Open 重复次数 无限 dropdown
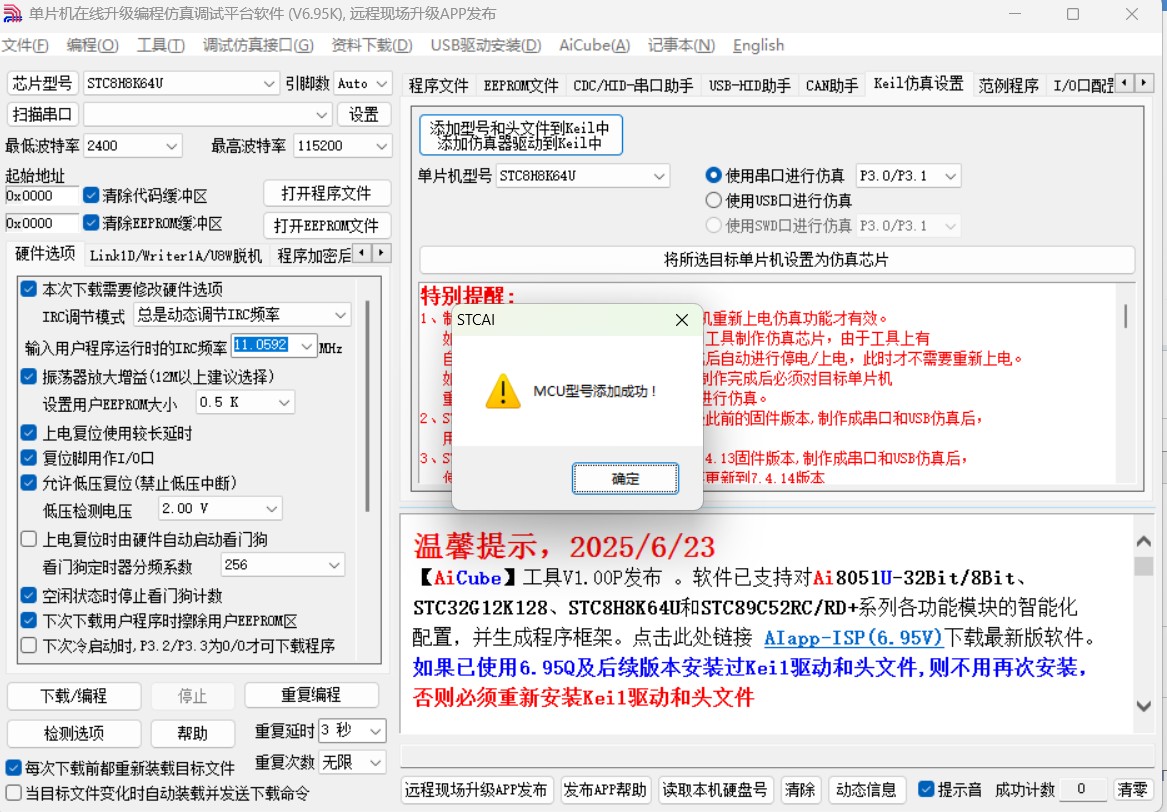 click(x=352, y=762)
